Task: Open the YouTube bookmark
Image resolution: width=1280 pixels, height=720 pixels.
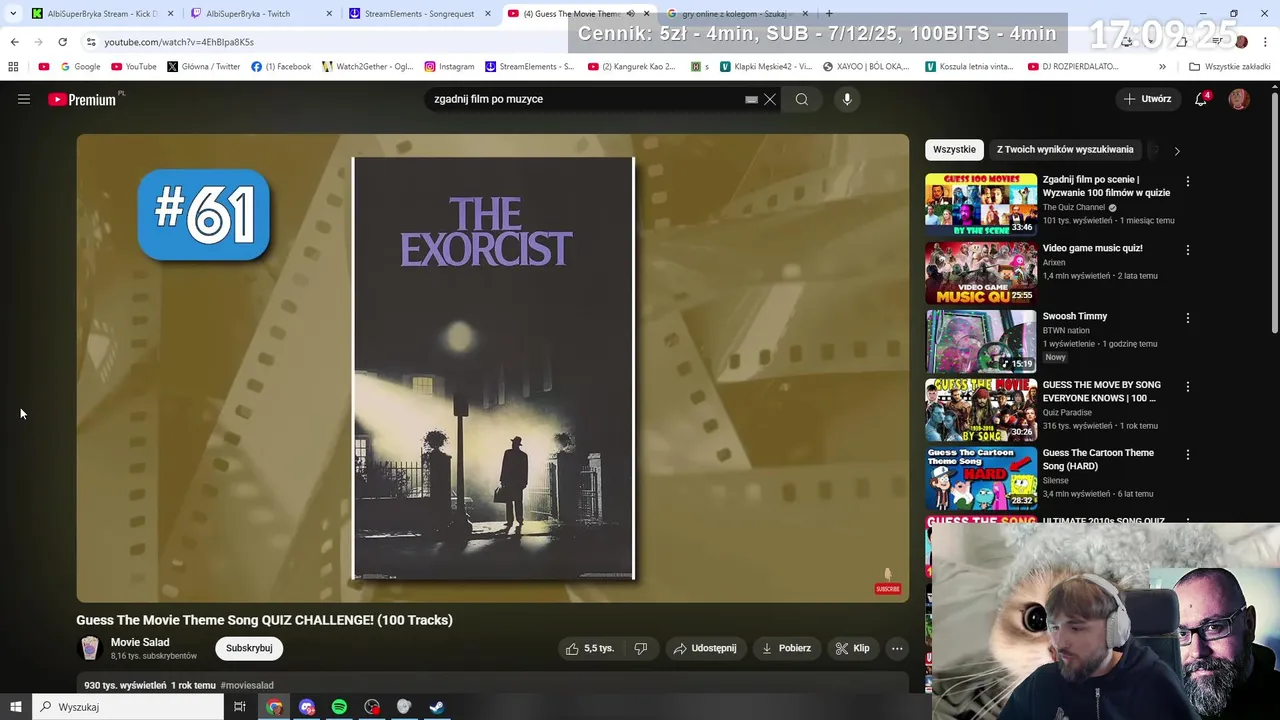Action: pyautogui.click(x=134, y=67)
